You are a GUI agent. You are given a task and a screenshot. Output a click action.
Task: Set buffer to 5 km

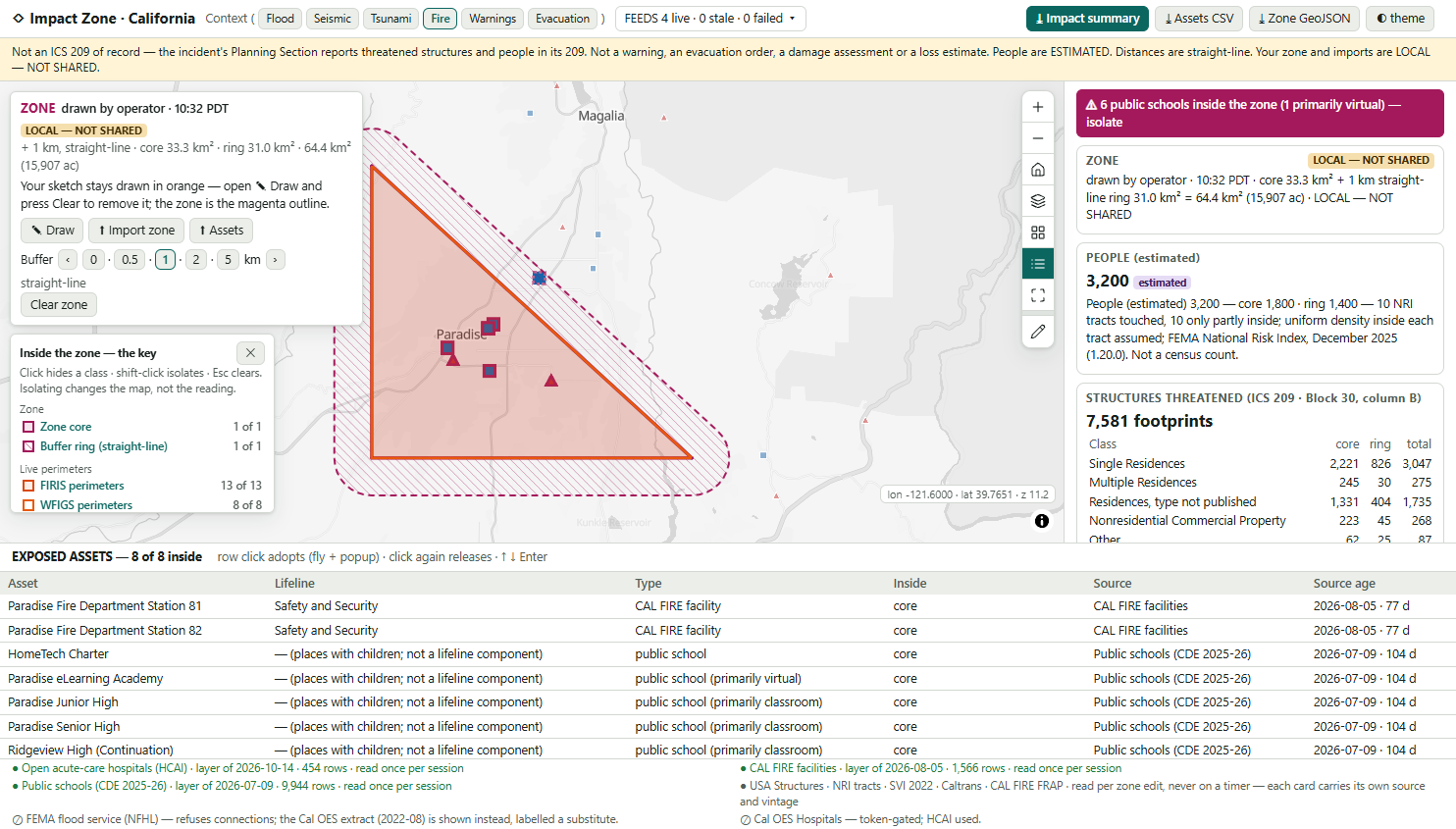tap(228, 260)
